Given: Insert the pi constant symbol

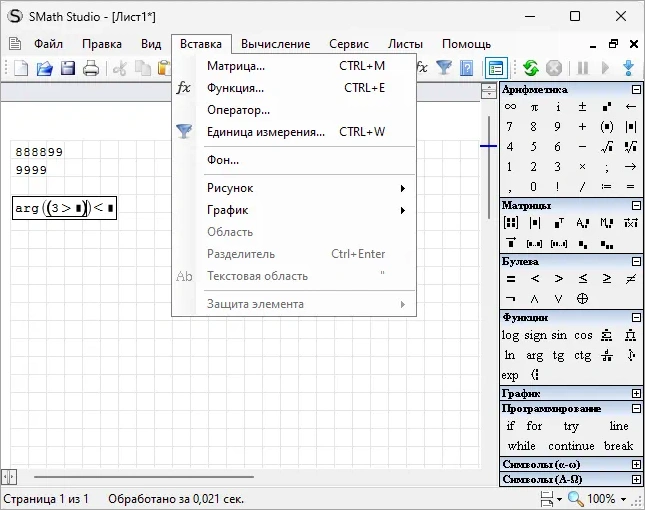Looking at the screenshot, I should (534, 107).
